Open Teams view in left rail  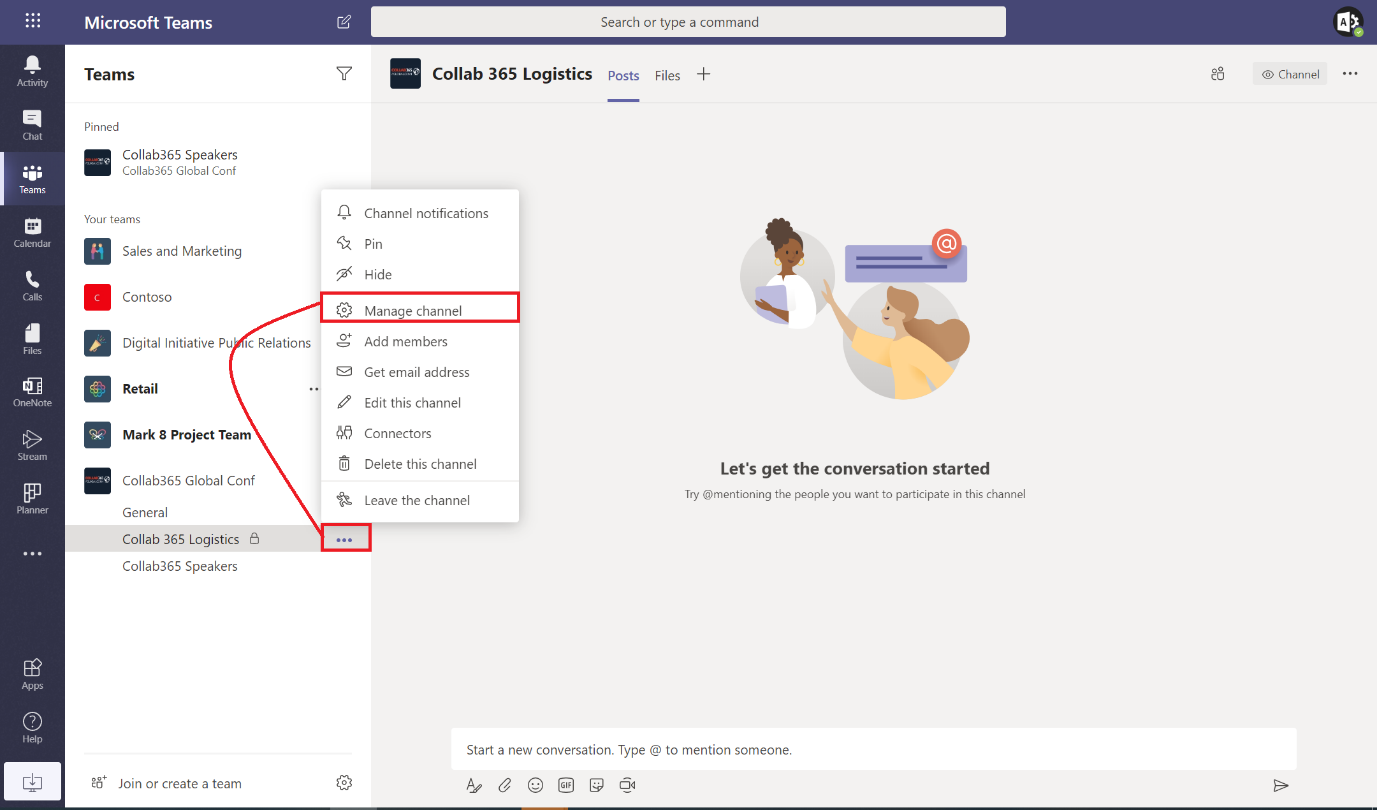coord(32,178)
